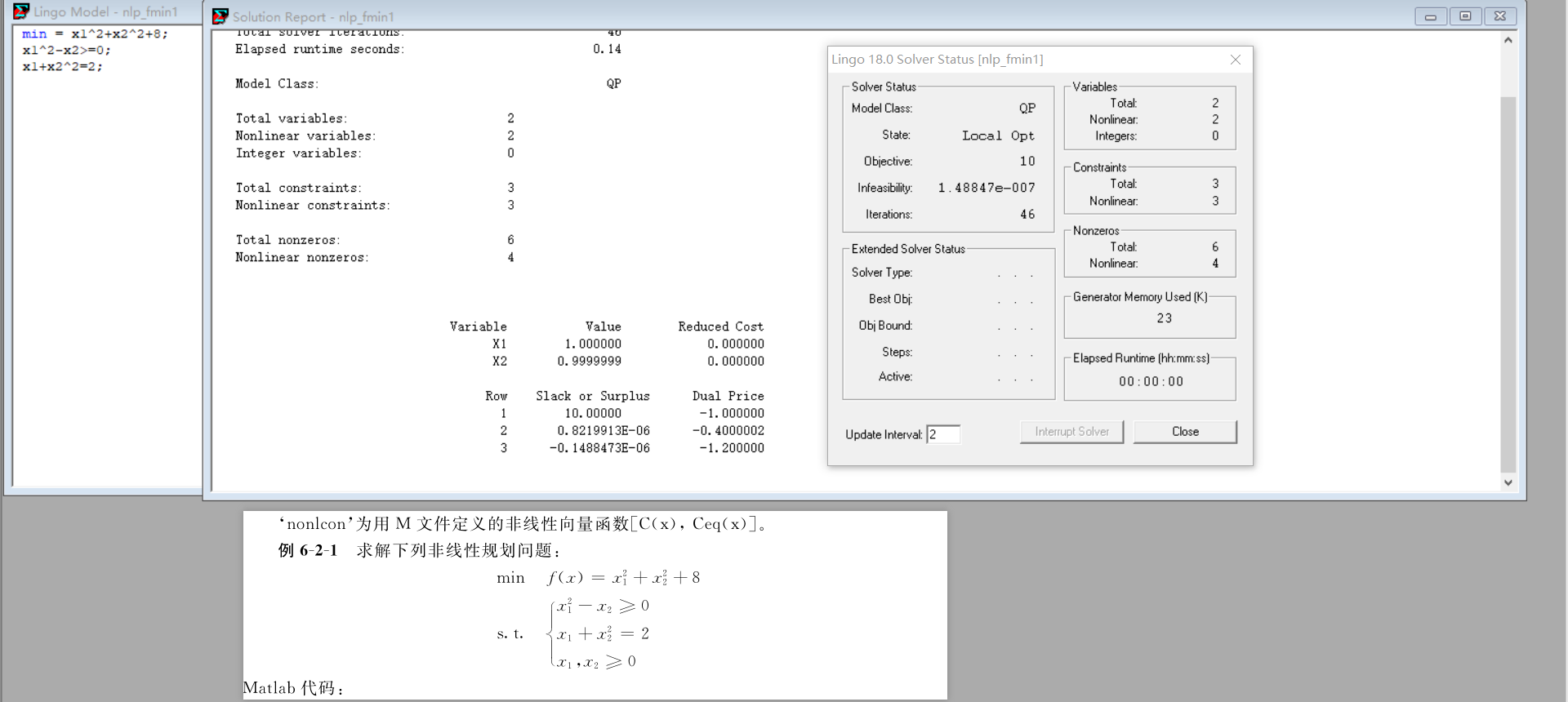Click 'Nonlinear variables:' row in the report
This screenshot has width=1568, height=702.
pos(375,136)
